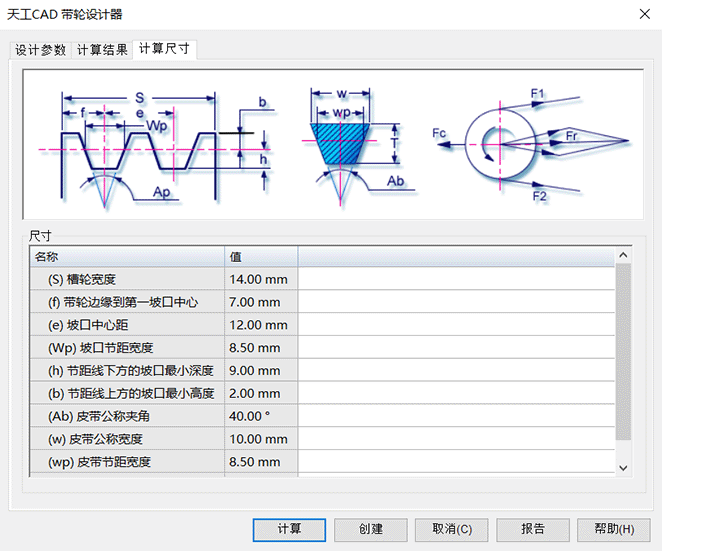Select the 计算尺寸 tab

coord(164,49)
